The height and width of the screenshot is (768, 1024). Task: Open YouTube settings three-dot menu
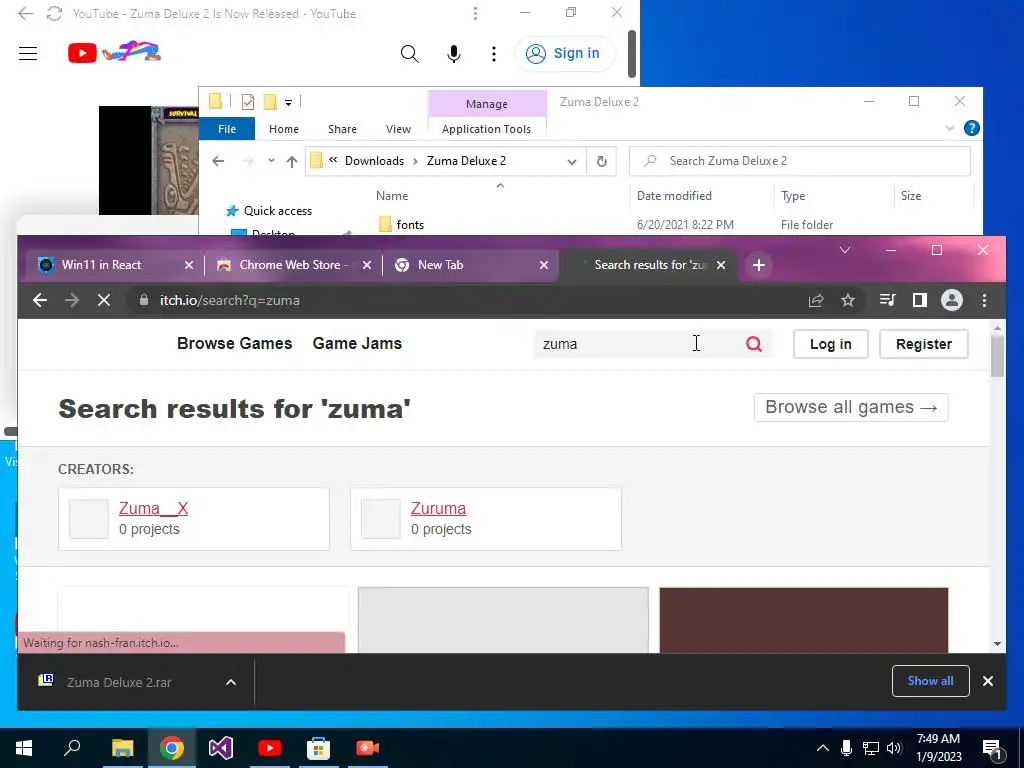tap(494, 54)
